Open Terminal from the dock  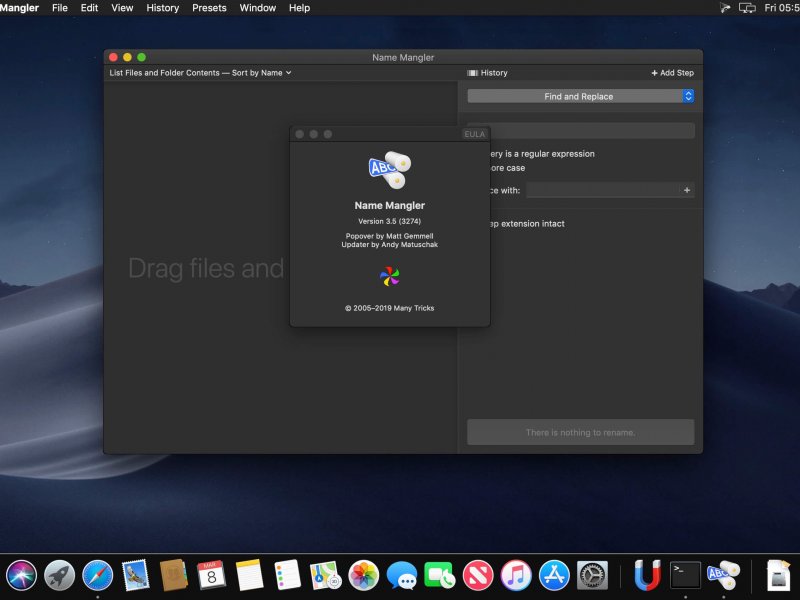click(685, 575)
